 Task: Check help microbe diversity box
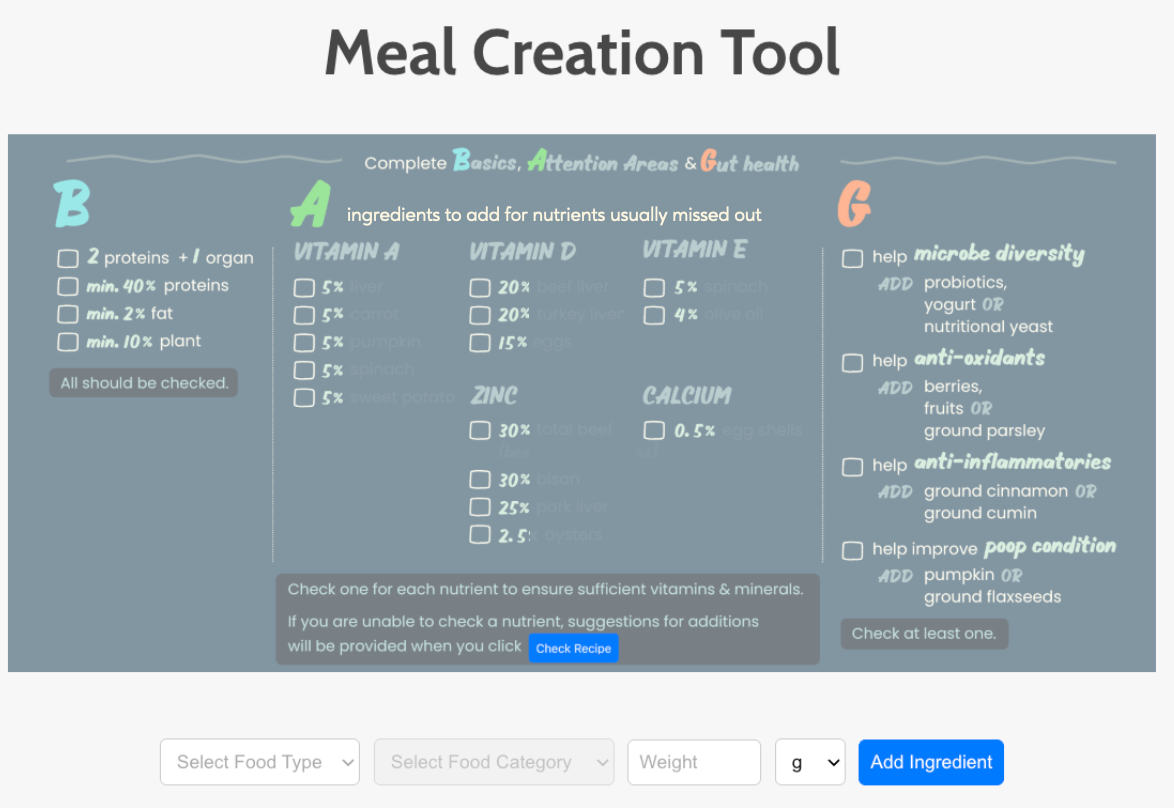click(852, 258)
